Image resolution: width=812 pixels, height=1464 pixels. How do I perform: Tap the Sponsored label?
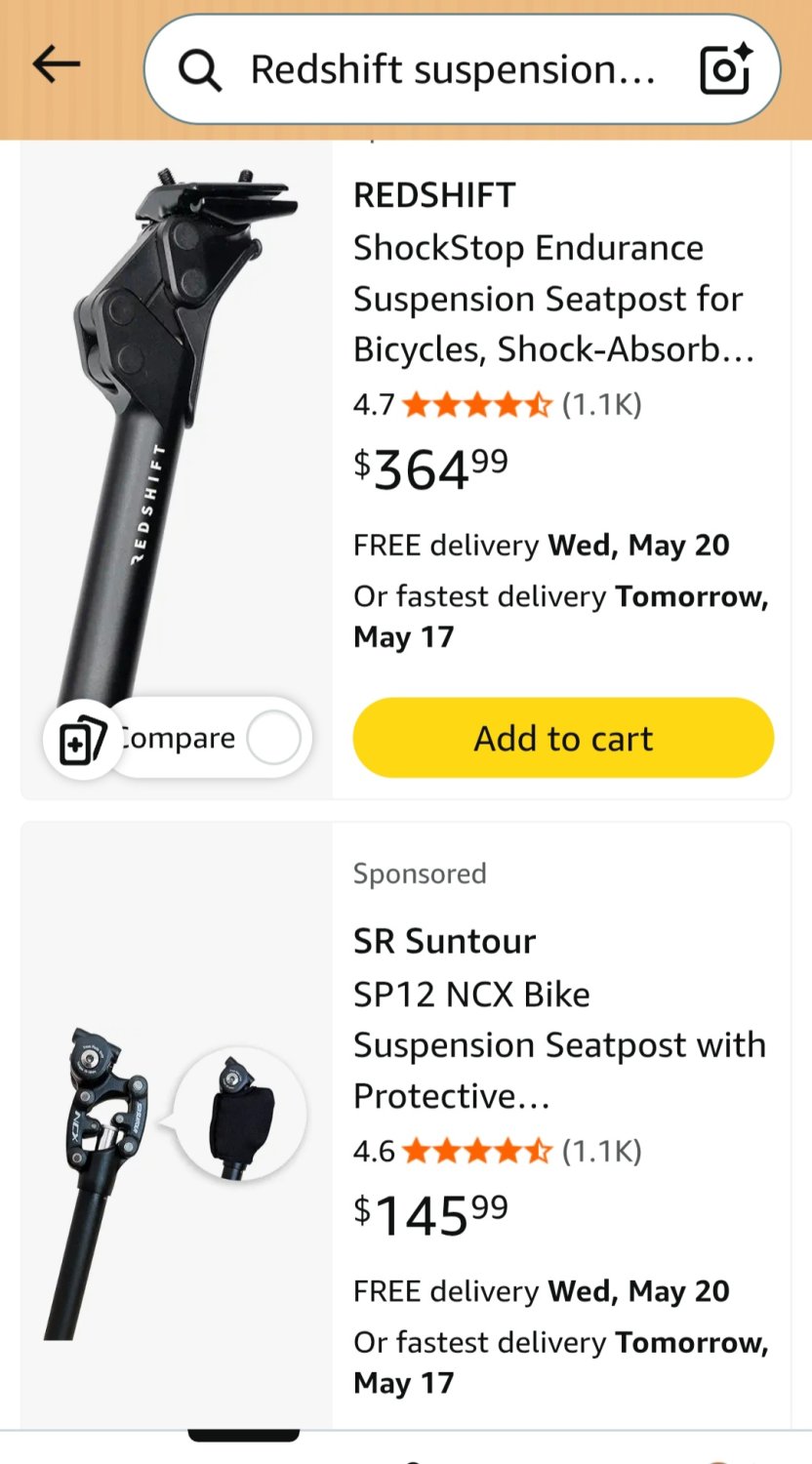(x=420, y=874)
